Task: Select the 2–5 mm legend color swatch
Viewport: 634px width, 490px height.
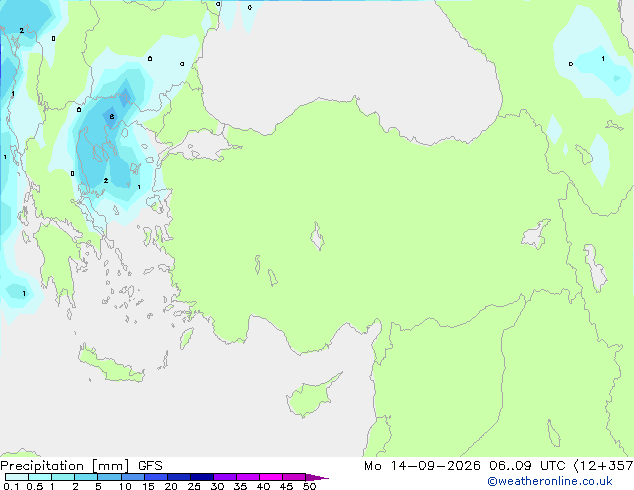Action: (x=86, y=477)
